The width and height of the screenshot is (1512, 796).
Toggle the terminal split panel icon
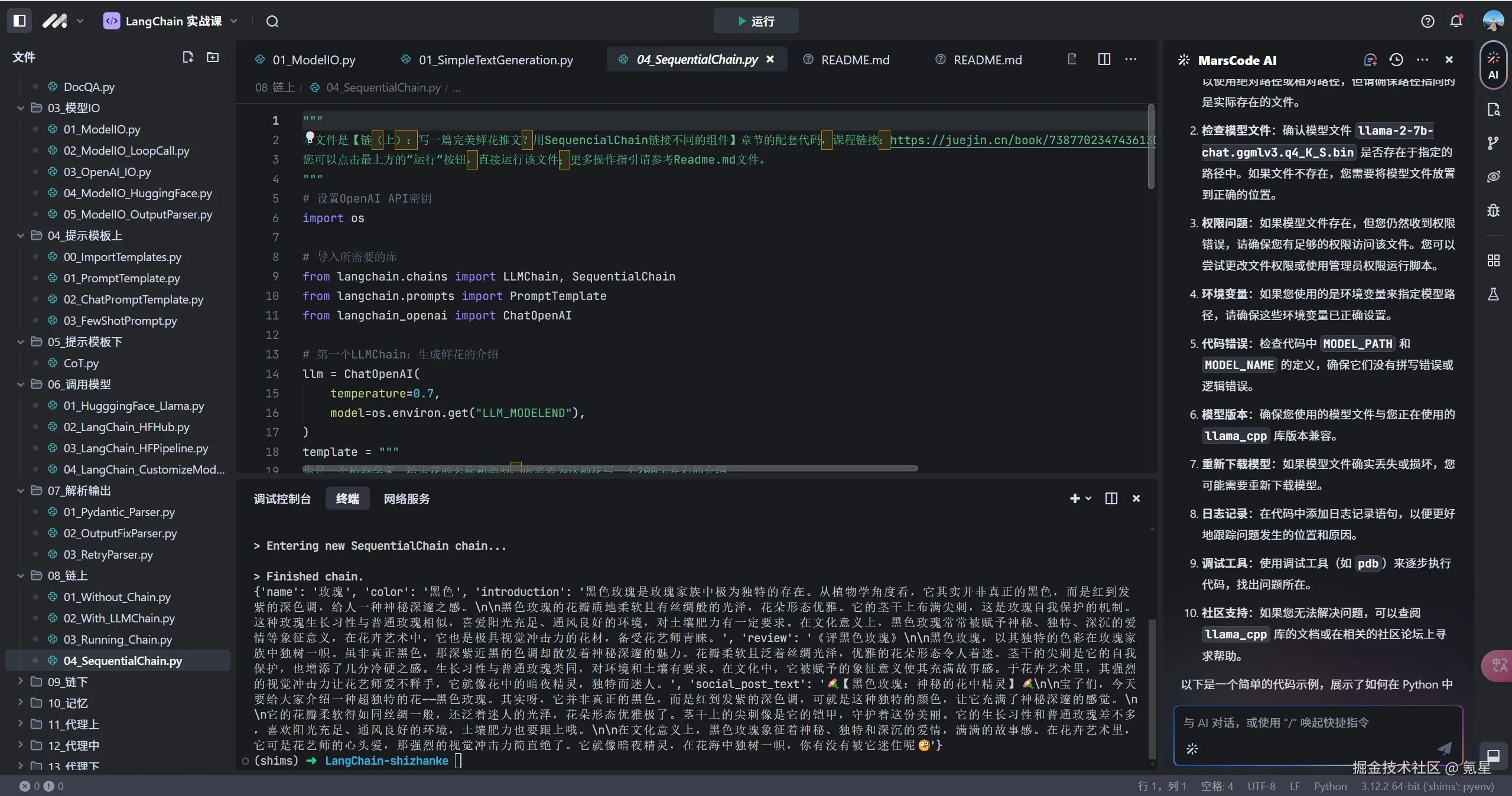(x=1111, y=498)
